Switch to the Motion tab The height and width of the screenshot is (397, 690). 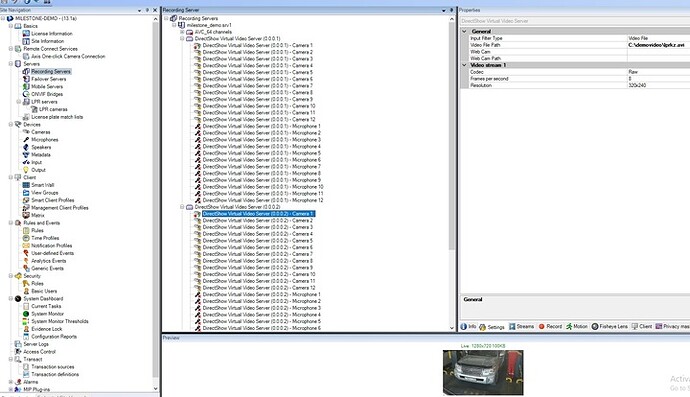pyautogui.click(x=577, y=327)
